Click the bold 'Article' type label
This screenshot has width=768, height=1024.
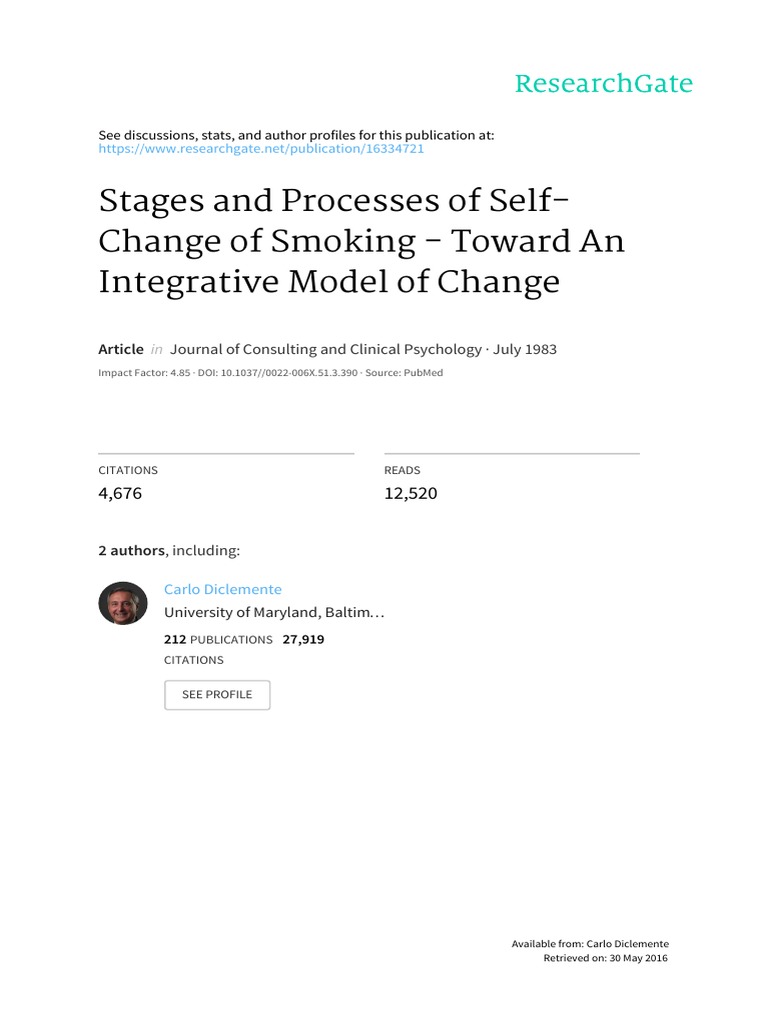coord(121,349)
